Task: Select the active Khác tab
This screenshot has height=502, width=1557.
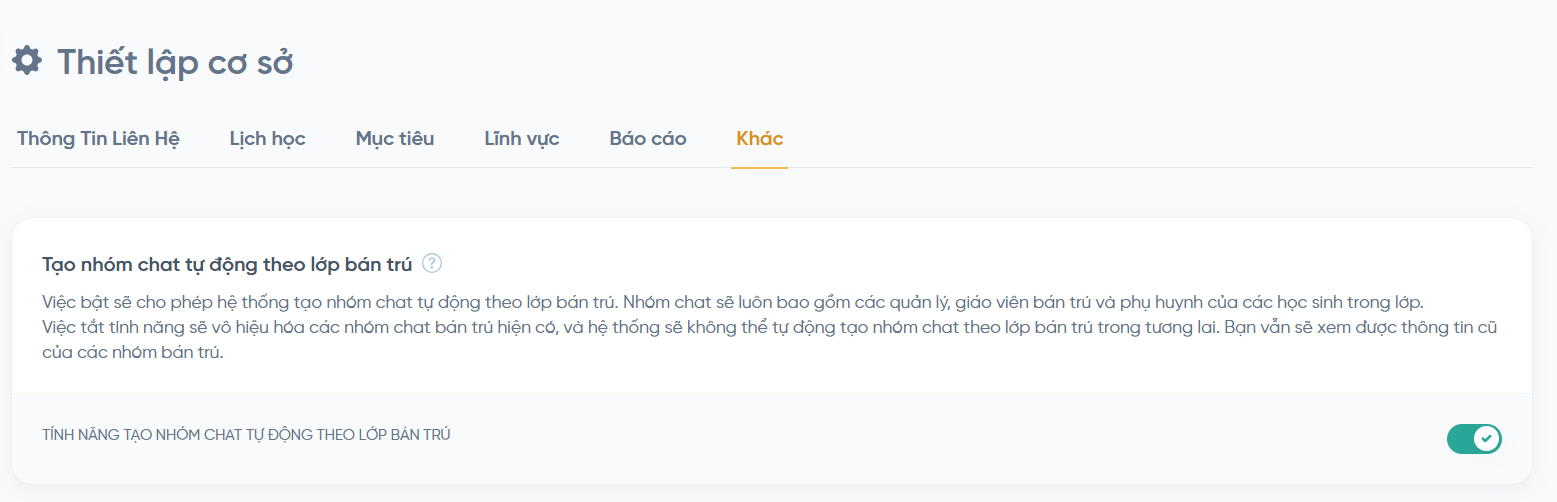Action: point(760,139)
